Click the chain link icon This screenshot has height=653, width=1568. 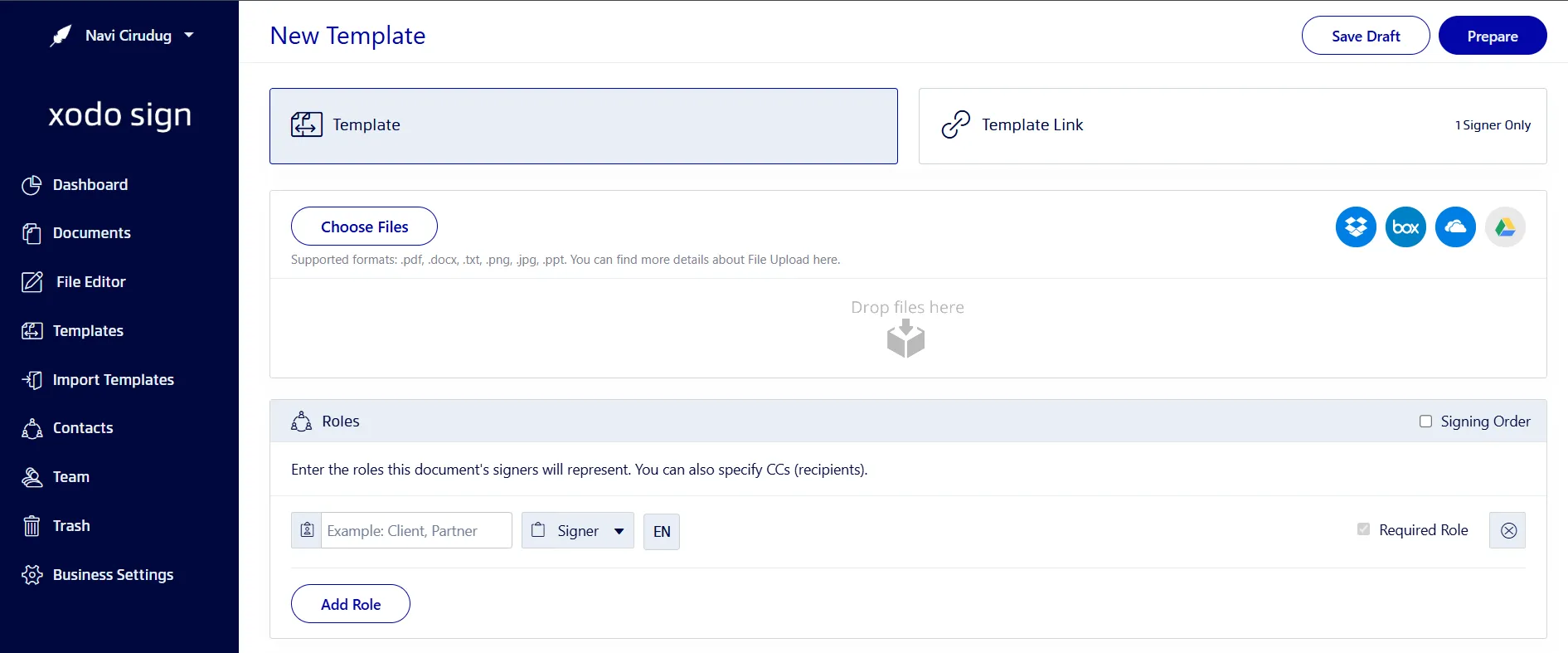pos(956,124)
